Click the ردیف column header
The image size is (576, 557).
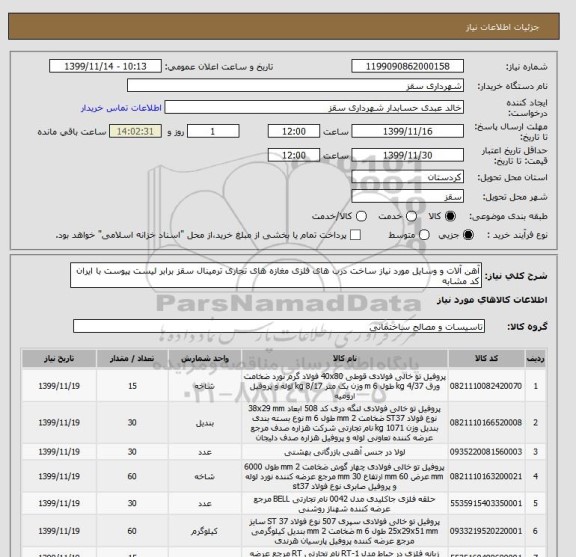coord(536,358)
